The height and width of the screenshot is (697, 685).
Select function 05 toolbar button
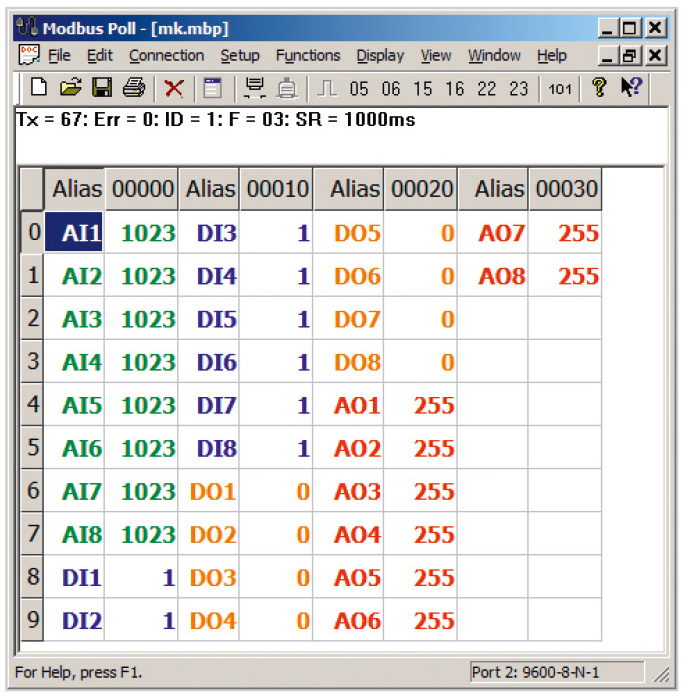pyautogui.click(x=359, y=89)
